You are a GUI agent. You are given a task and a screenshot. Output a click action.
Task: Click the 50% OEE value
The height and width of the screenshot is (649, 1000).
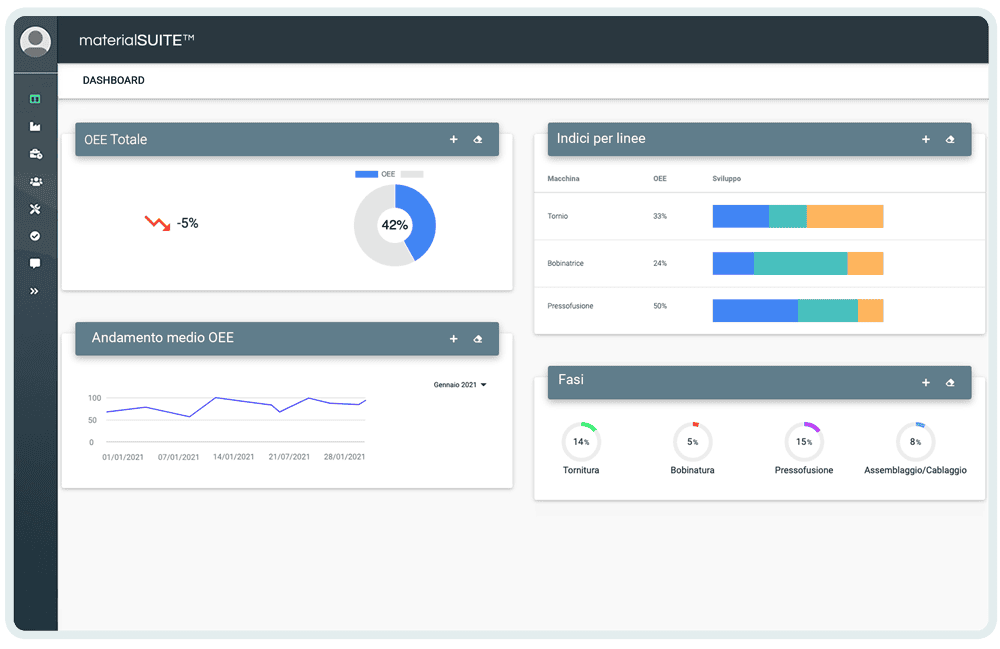(x=659, y=307)
